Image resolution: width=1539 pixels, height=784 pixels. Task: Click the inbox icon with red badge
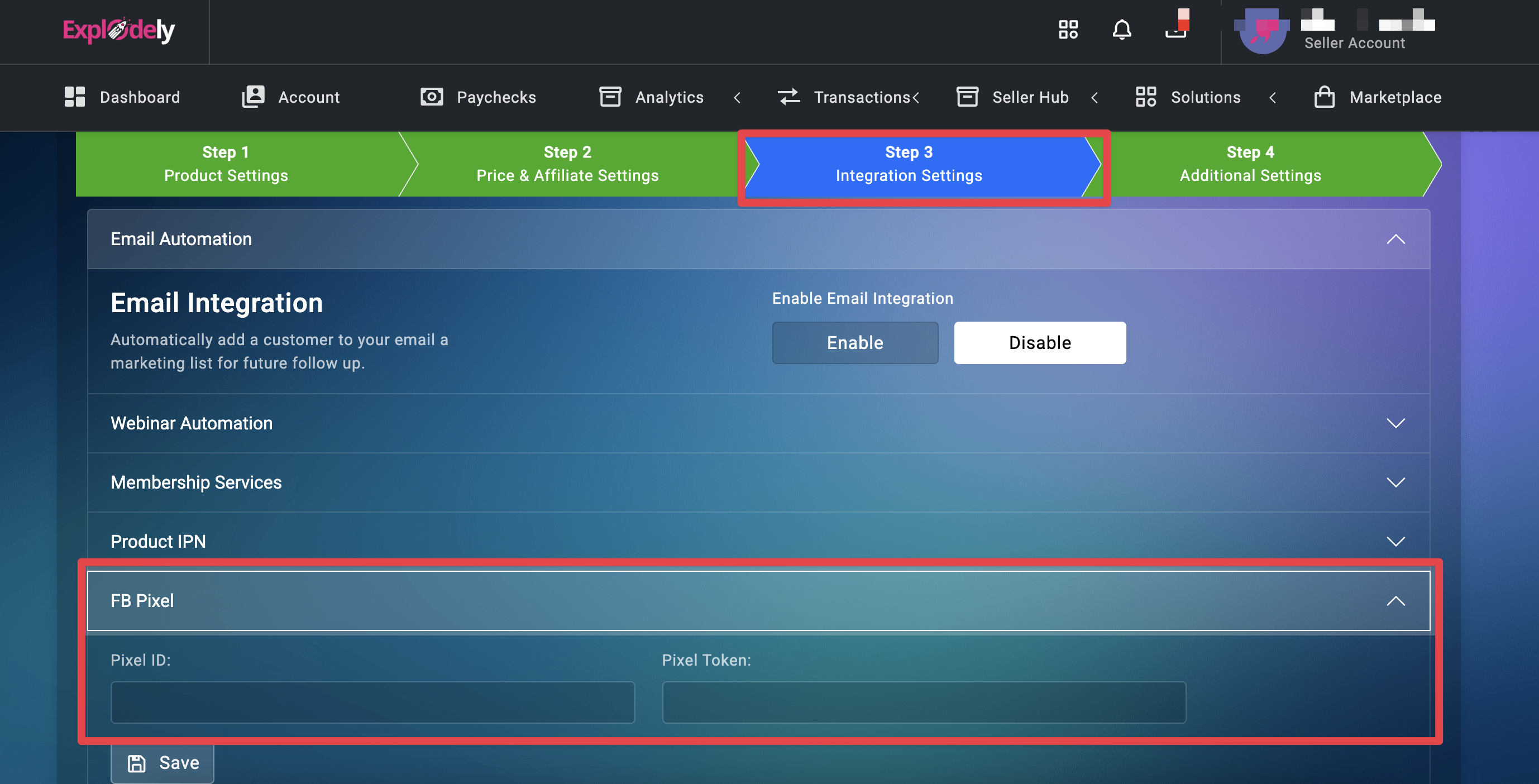[x=1176, y=27]
